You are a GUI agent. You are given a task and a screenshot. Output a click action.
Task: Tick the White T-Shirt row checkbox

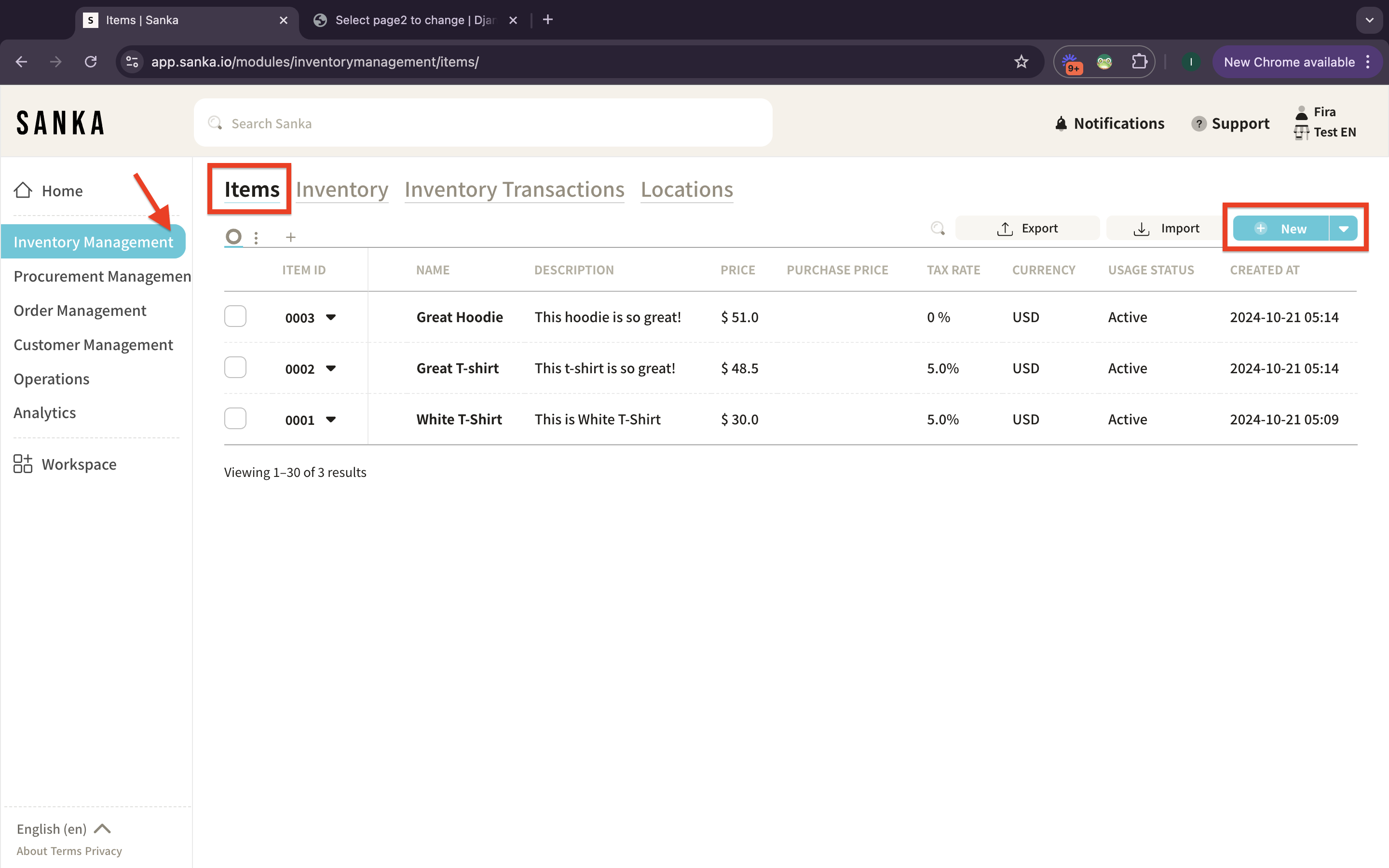235,419
